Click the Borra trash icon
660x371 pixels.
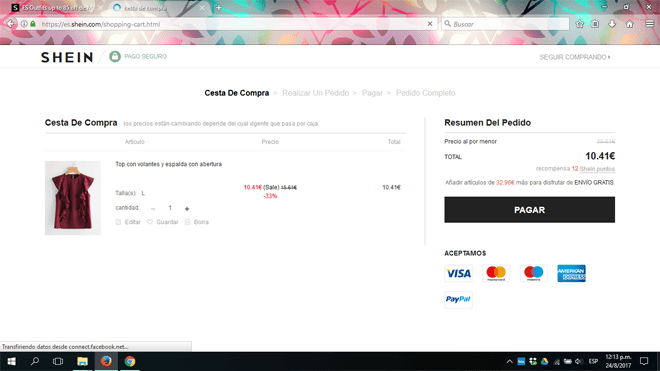(188, 222)
